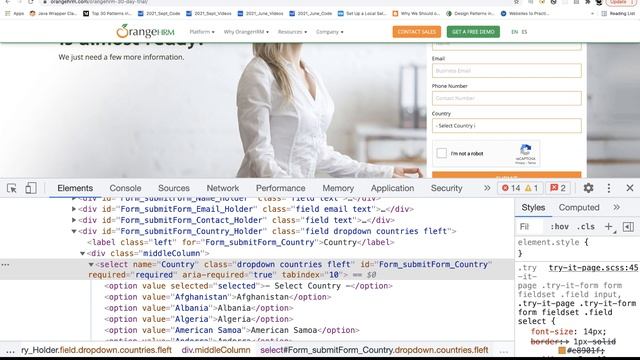This screenshot has width=640, height=360.
Task: Open DevTools settings gear
Action: tap(588, 188)
